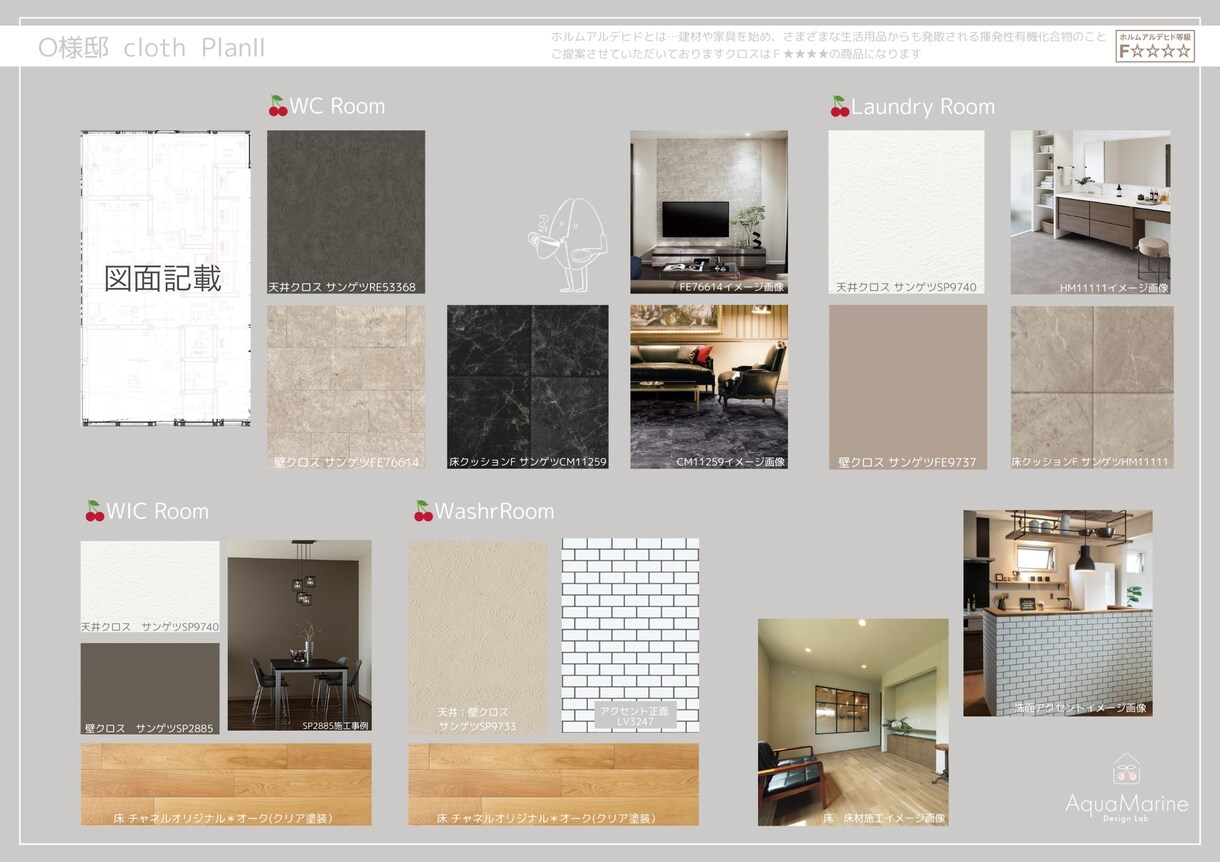Select the black marble floor swatch CM11259
This screenshot has height=862, width=1220.
click(528, 387)
